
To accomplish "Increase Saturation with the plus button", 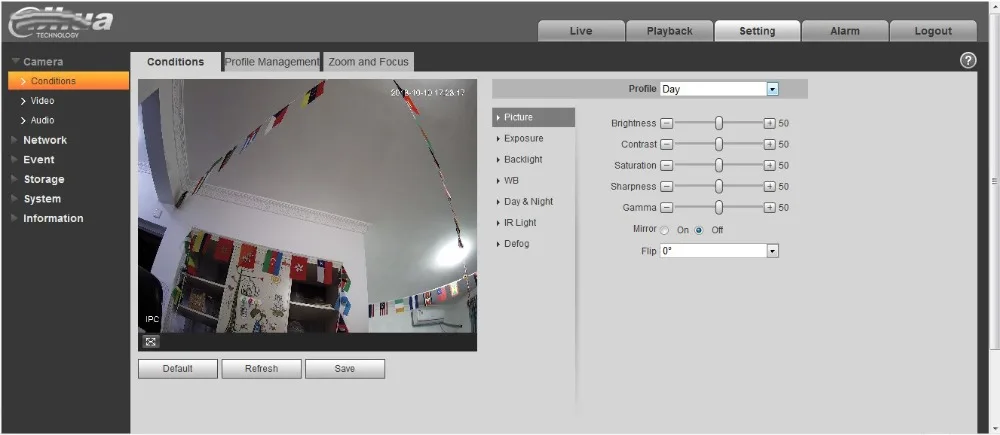I will (770, 165).
